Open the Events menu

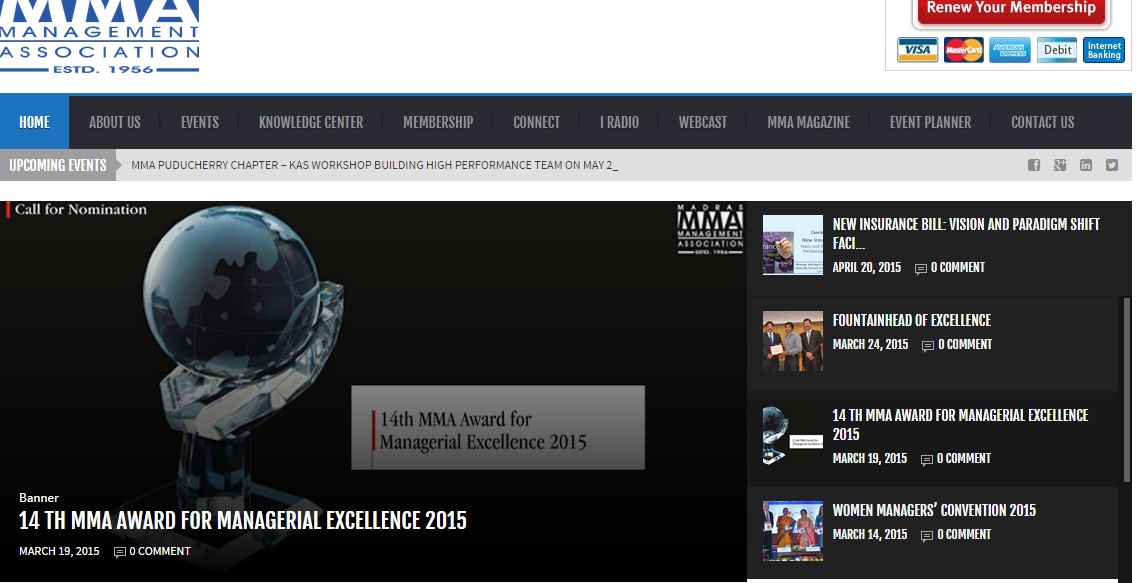pos(199,122)
